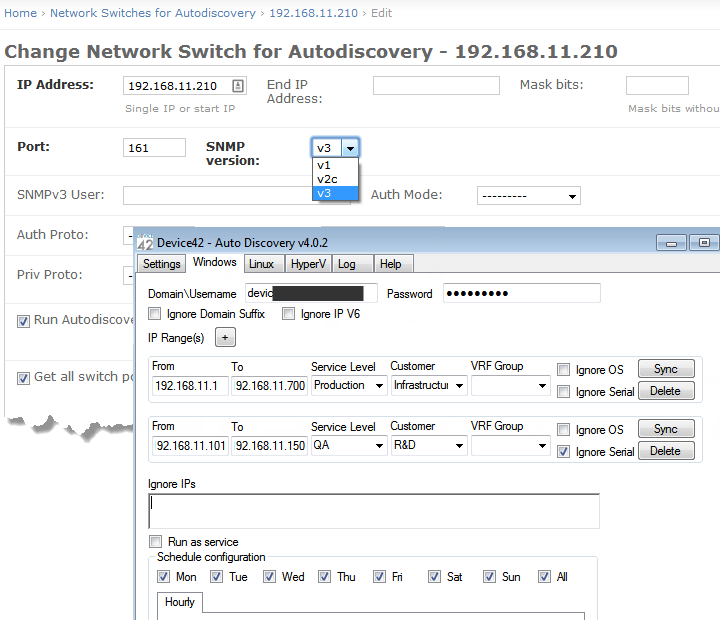720x620 pixels.
Task: Minimize the Device42 Auto Discovery window
Action: 671,242
